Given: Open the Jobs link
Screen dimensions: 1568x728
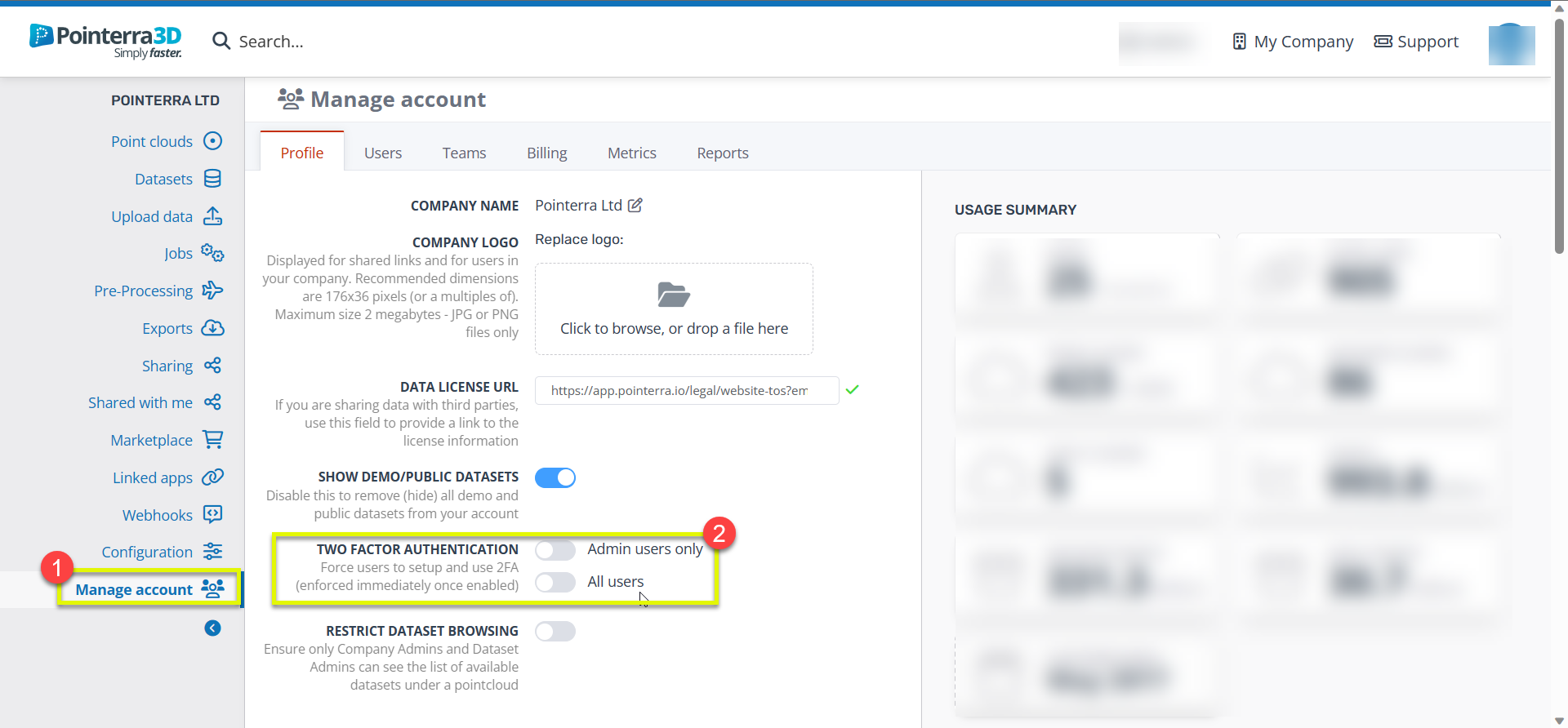Looking at the screenshot, I should point(178,253).
